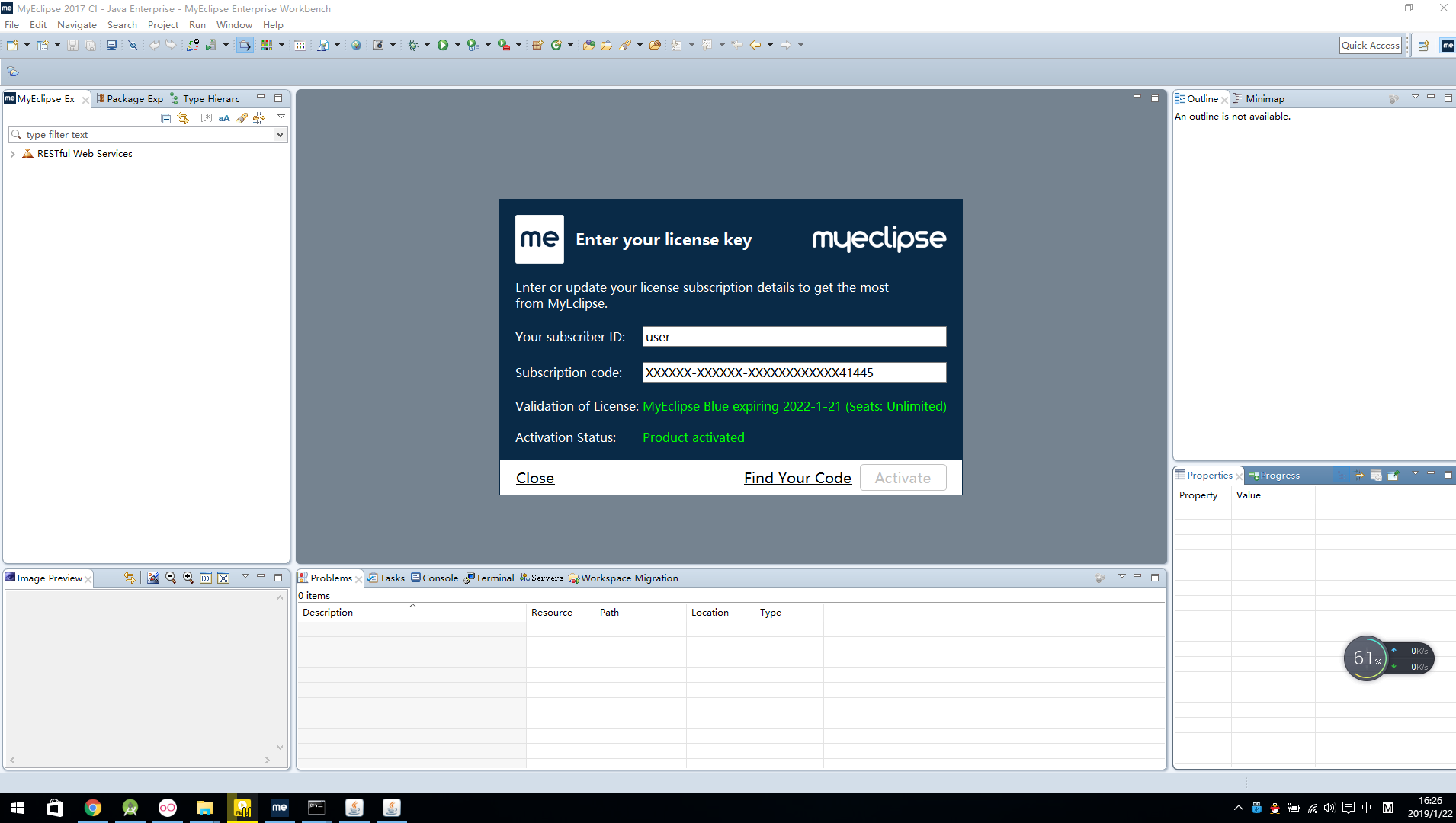Open the New button dropdown arrow

tap(27, 45)
